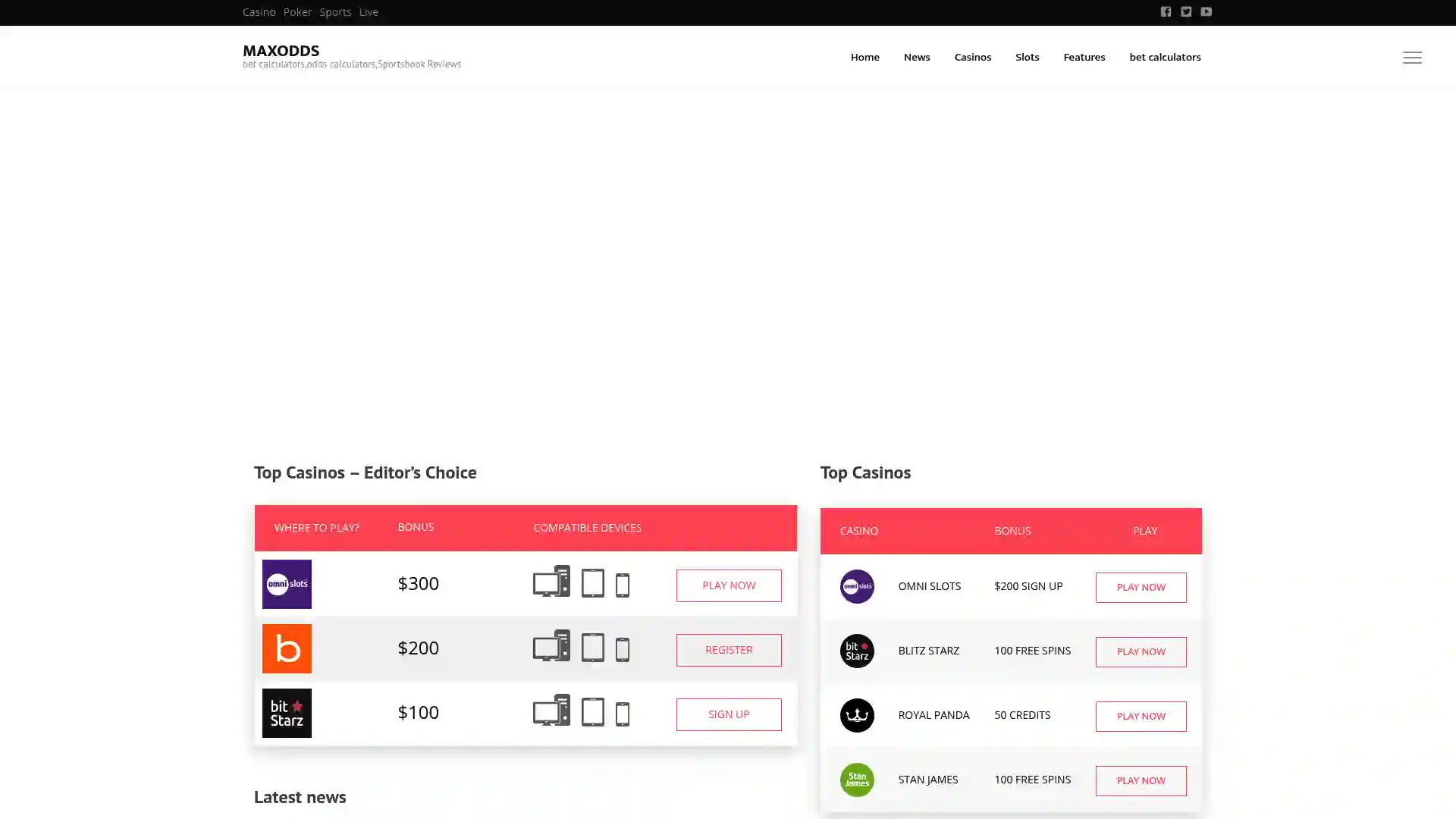
Task: Select Casinos in the navigation menu
Action: 972,57
